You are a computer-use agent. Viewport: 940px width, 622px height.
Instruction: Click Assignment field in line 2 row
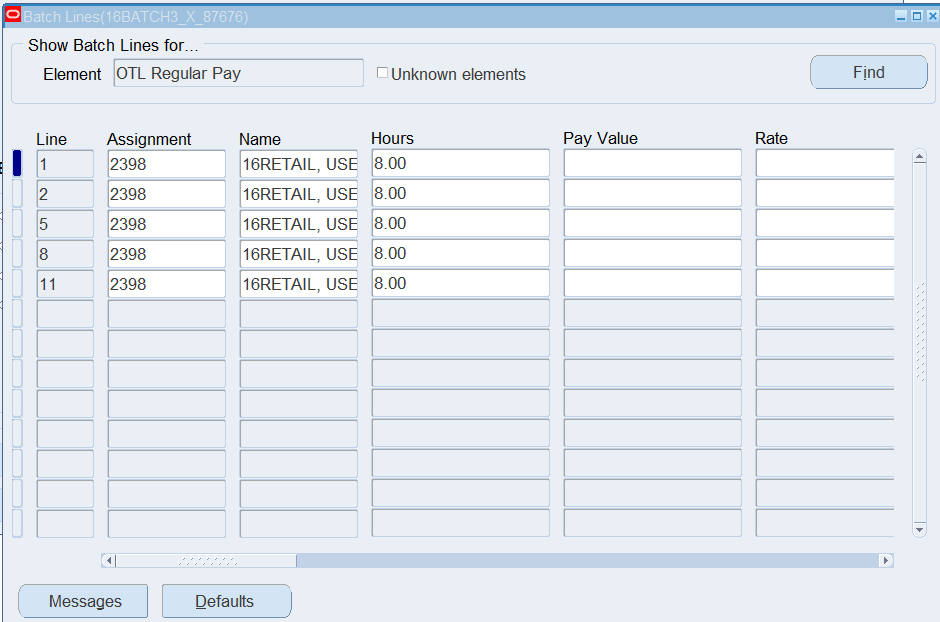[x=166, y=193]
